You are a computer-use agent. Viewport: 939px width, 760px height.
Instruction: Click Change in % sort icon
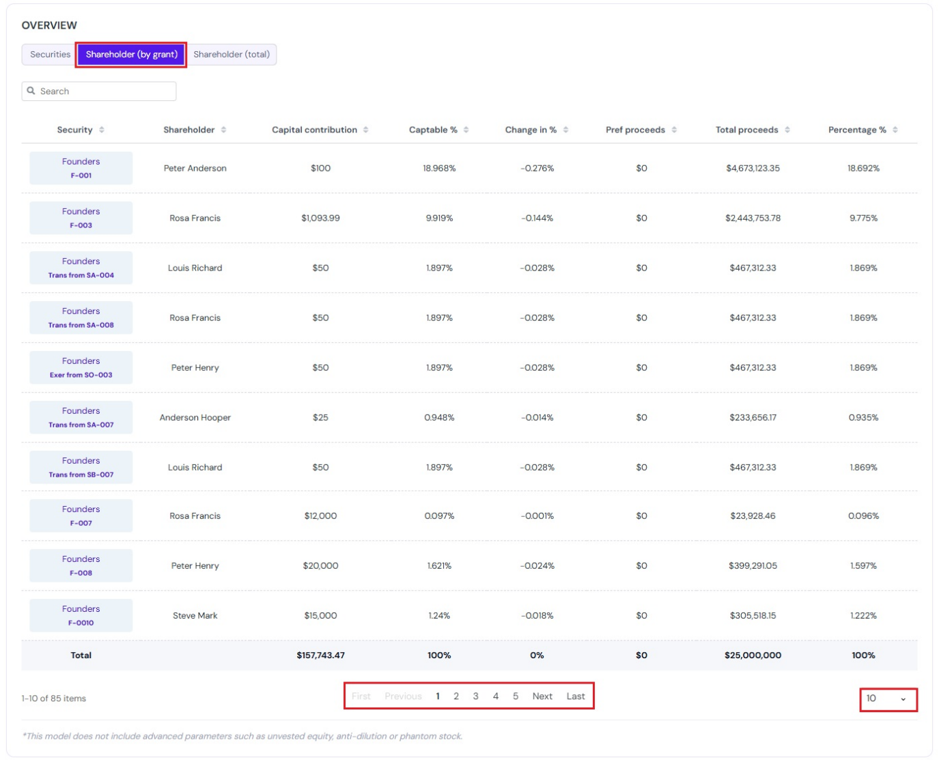566,130
